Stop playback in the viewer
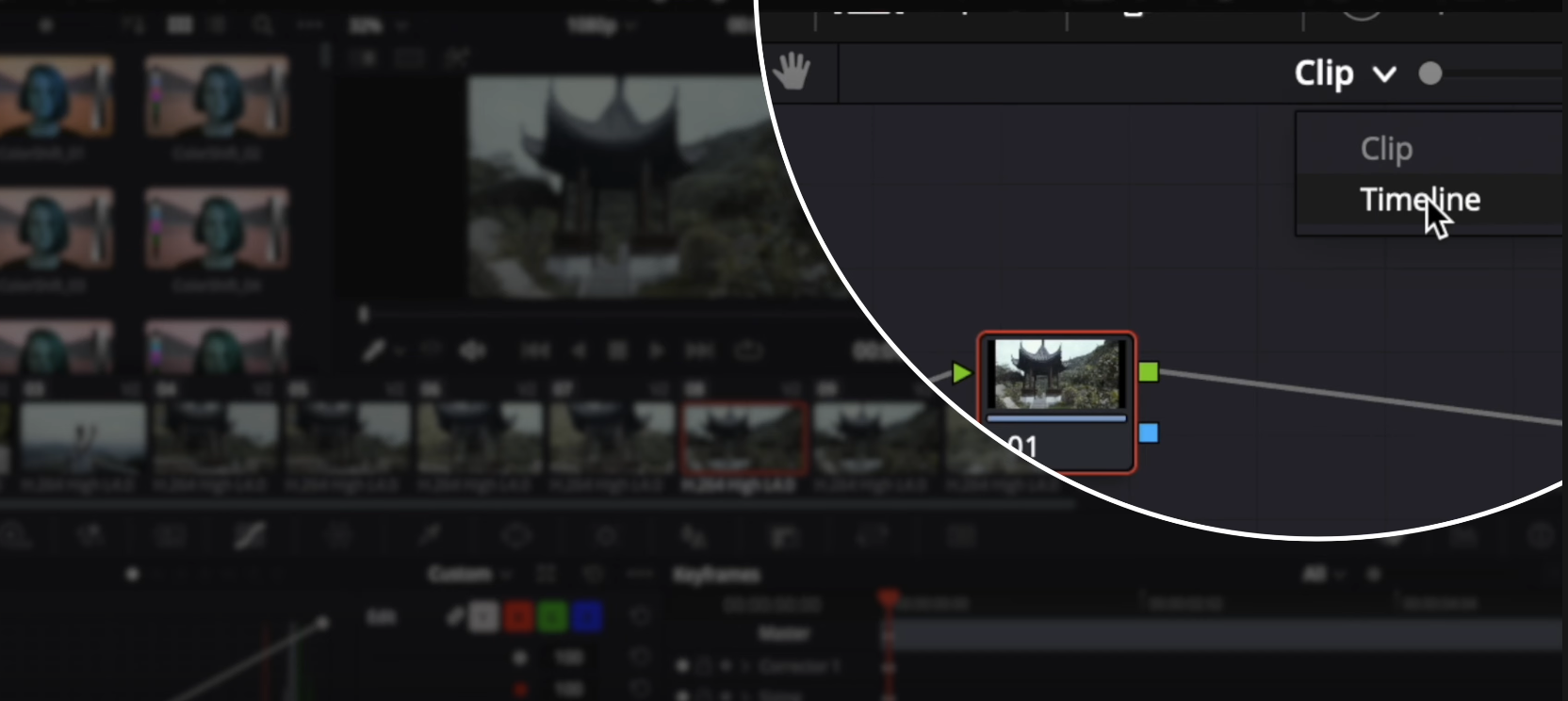 click(617, 351)
